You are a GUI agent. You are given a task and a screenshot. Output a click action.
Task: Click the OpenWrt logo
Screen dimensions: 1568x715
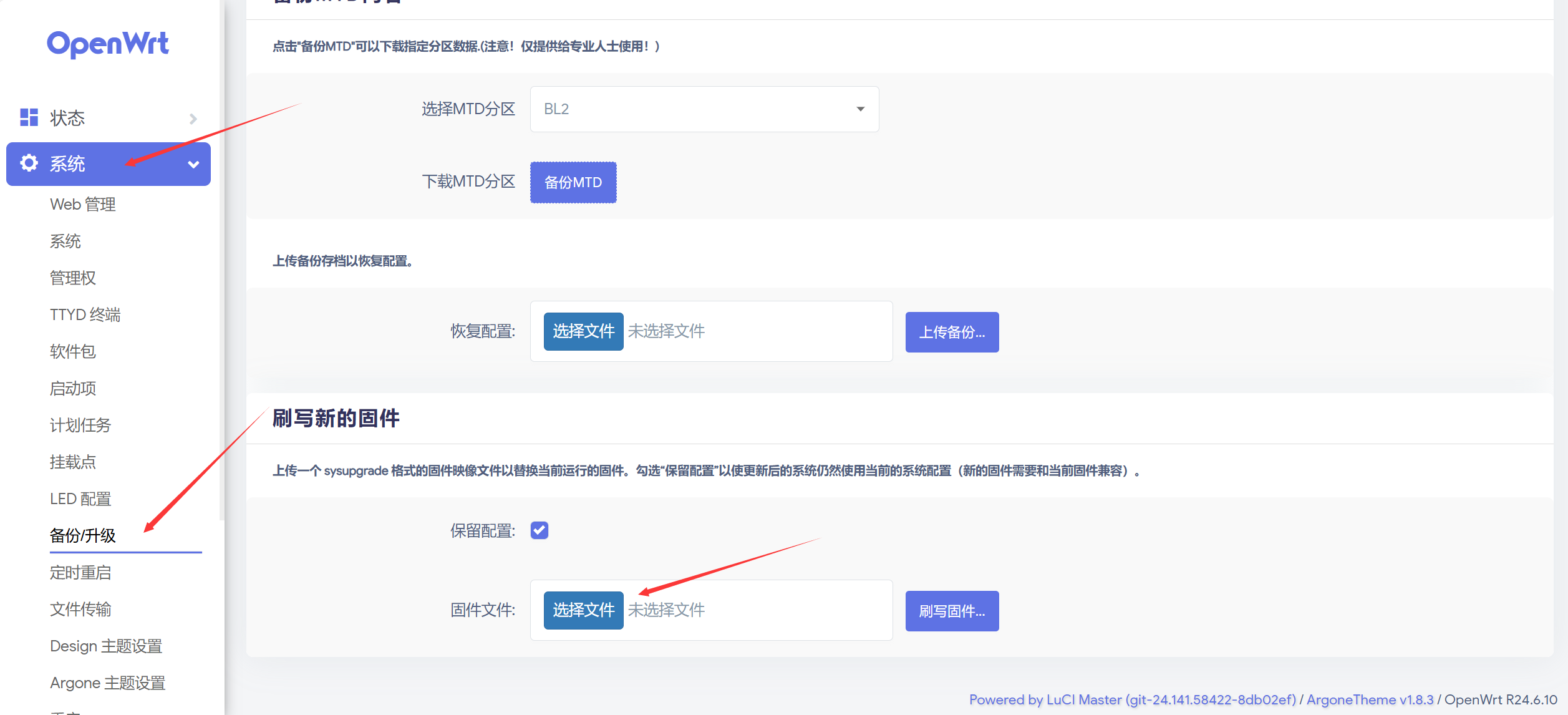[107, 44]
